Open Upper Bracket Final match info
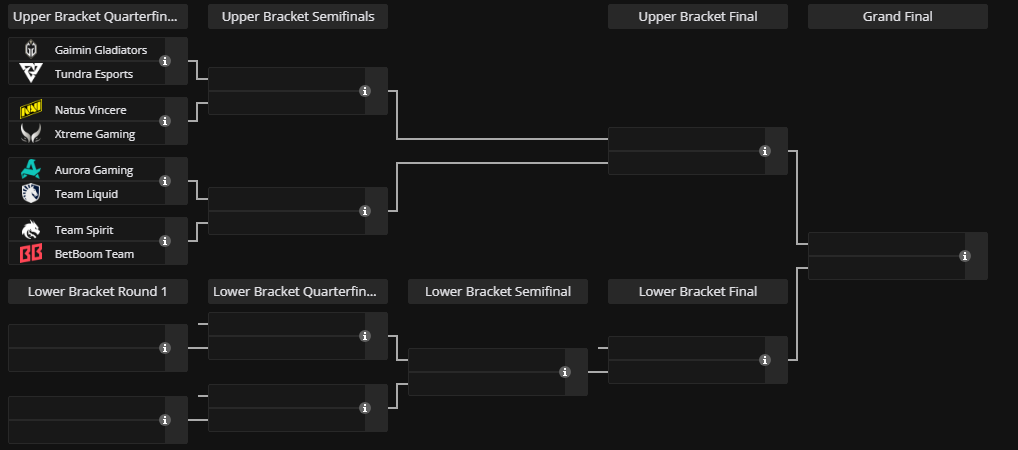This screenshot has width=1018, height=450. pyautogui.click(x=765, y=151)
